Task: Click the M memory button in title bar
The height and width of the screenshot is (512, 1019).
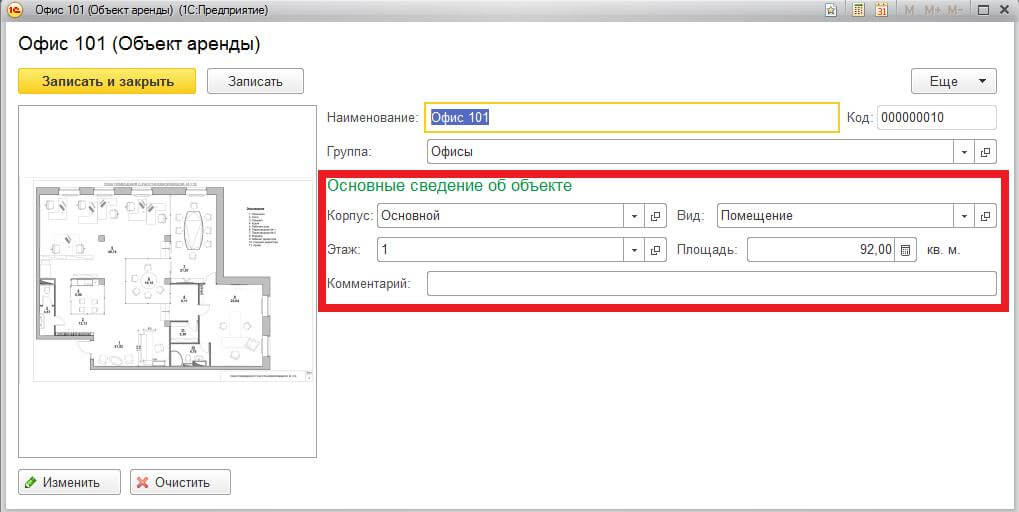Action: pyautogui.click(x=909, y=10)
